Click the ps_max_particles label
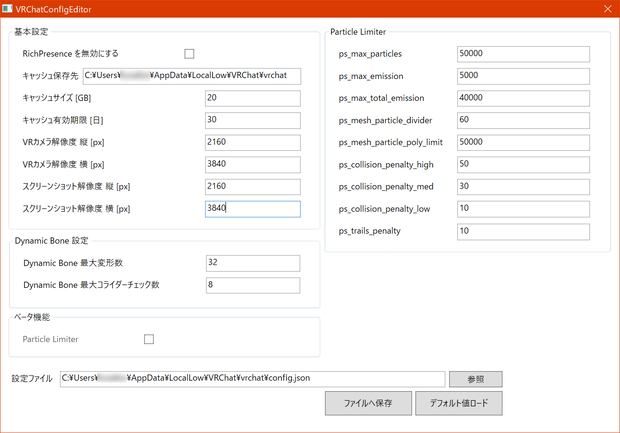 click(x=370, y=54)
